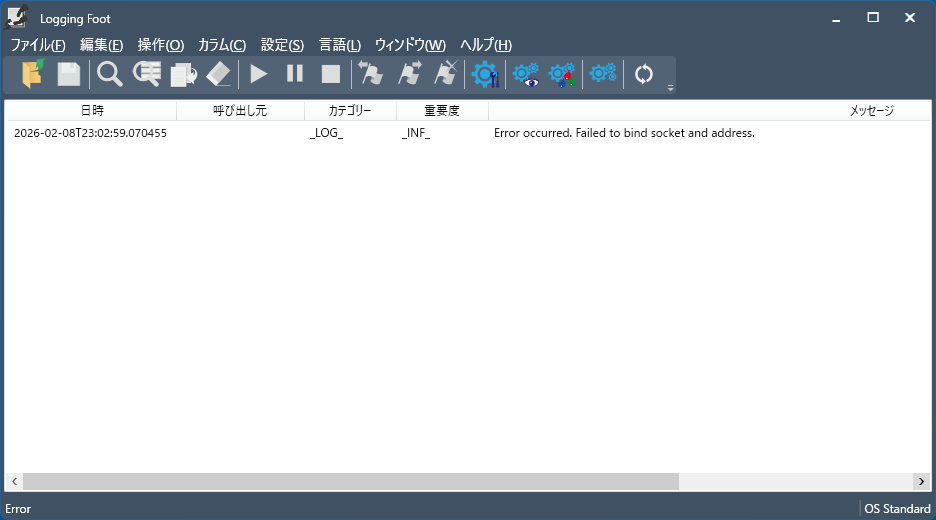
Task: Click the カテゴリー column header
Action: pyautogui.click(x=350, y=110)
